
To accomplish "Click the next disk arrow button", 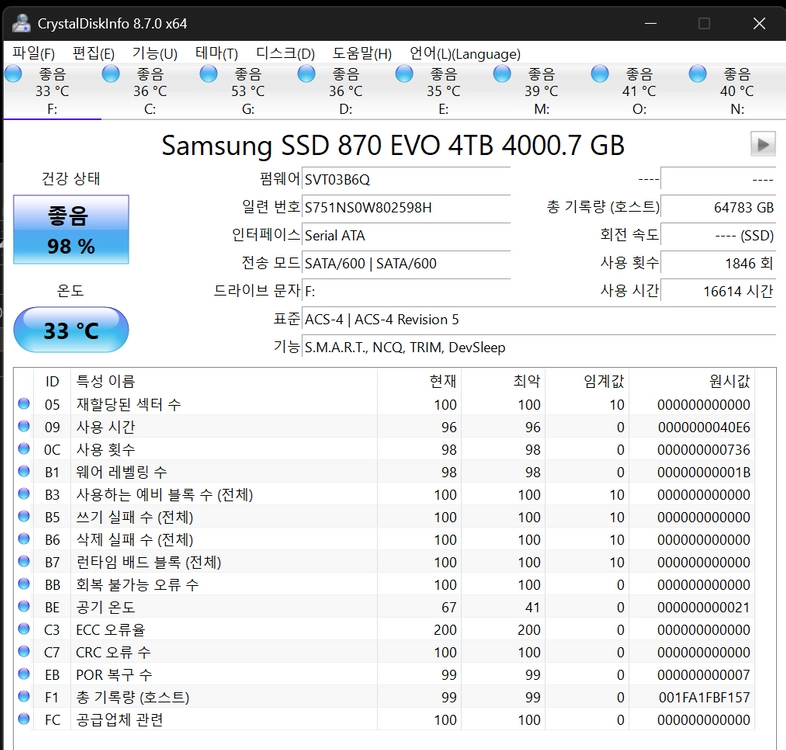I will tap(762, 144).
